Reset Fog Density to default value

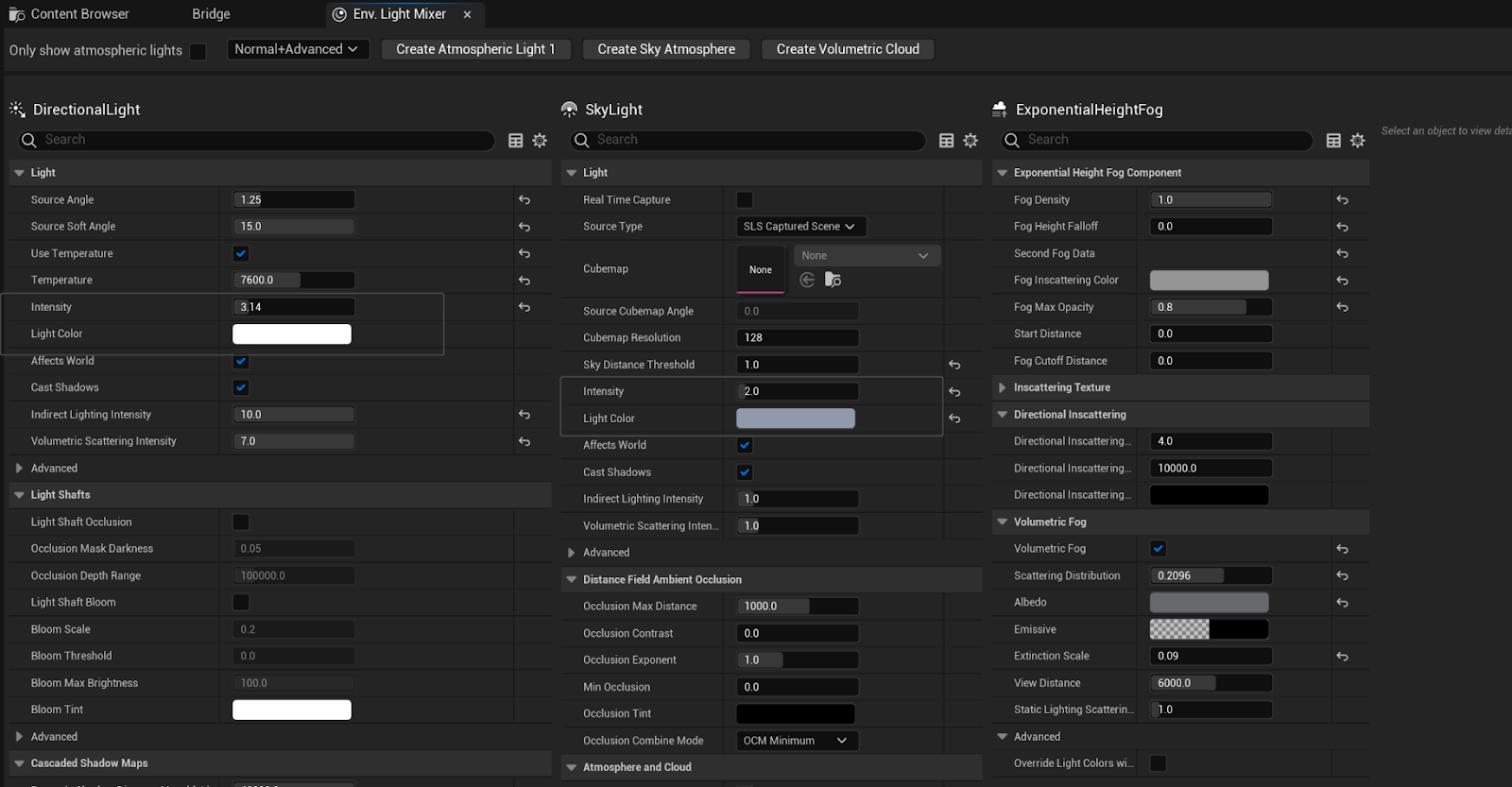(x=1342, y=200)
